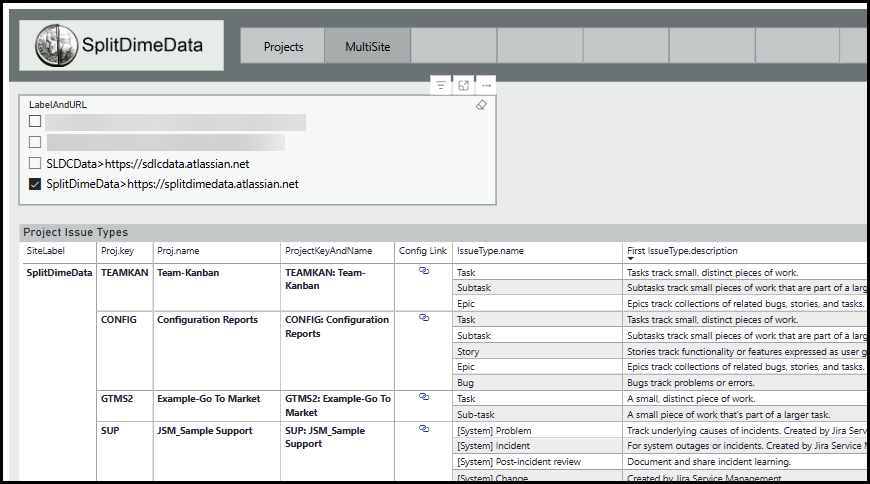Open the slicer filter icon

coord(441,85)
